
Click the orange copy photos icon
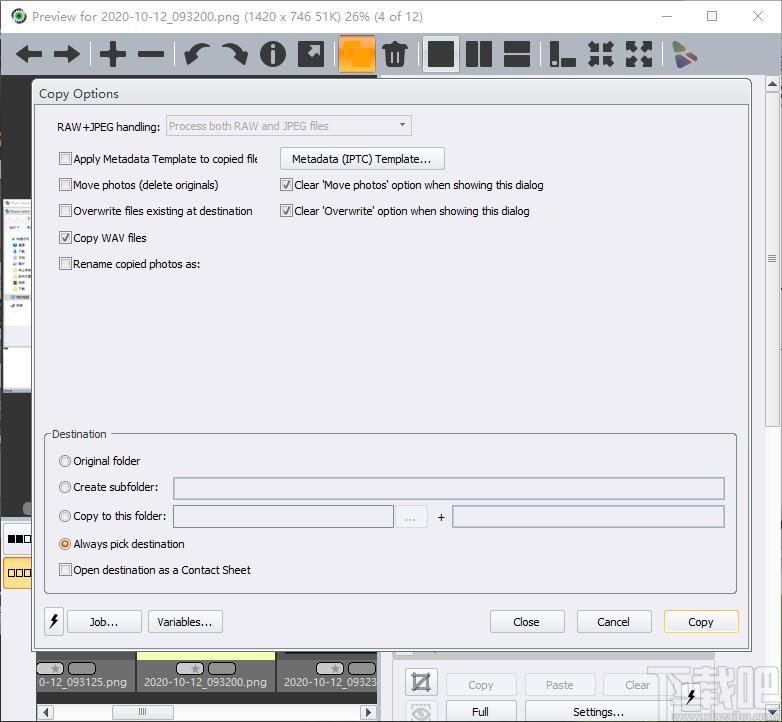[x=357, y=54]
